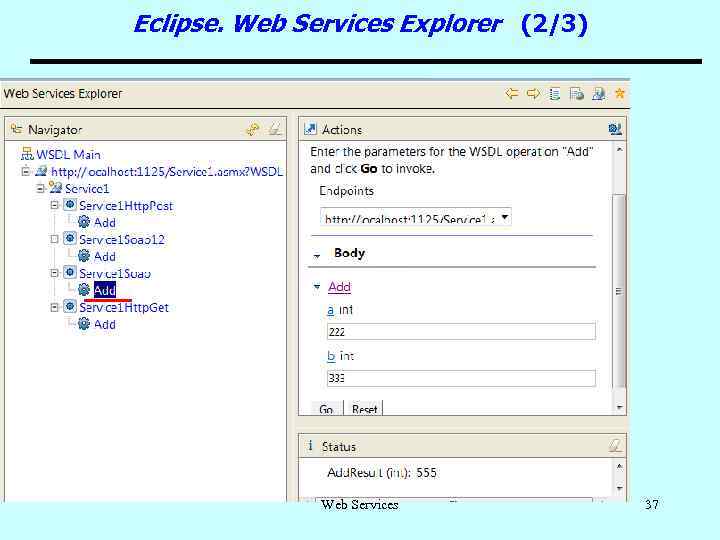
Task: Click the Service1 service icon
Action: (56, 187)
